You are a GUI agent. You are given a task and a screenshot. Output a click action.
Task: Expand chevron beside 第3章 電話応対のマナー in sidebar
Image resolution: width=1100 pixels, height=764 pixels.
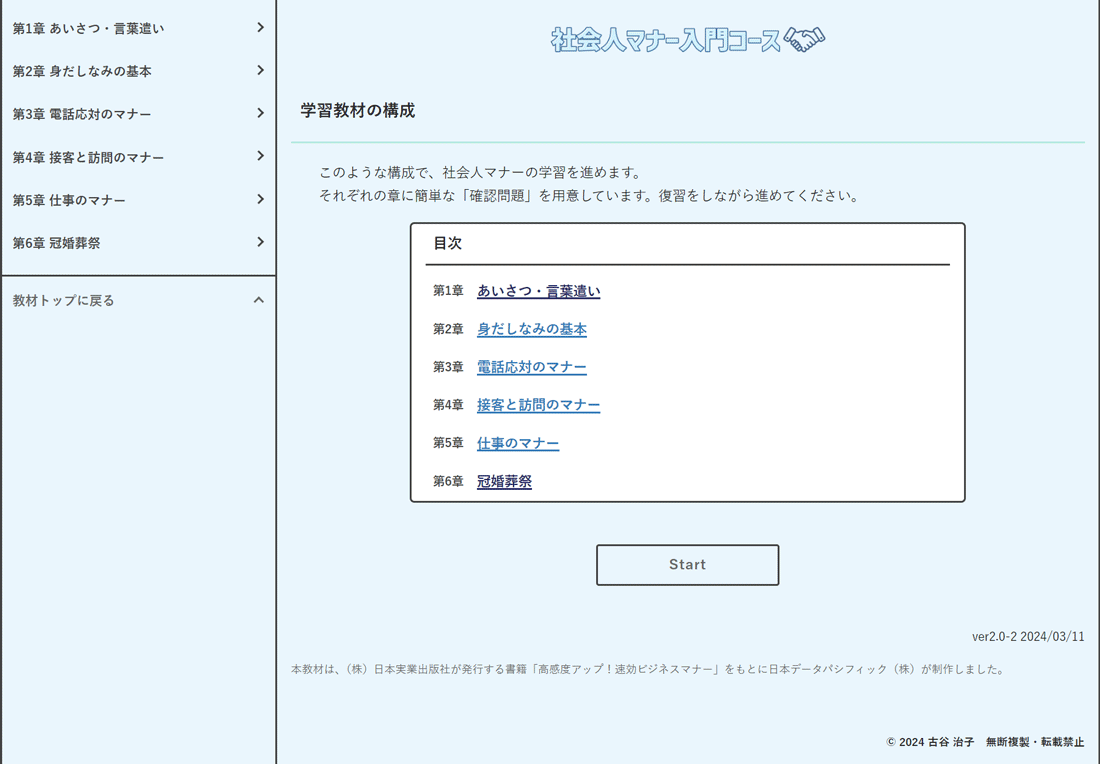click(260, 114)
